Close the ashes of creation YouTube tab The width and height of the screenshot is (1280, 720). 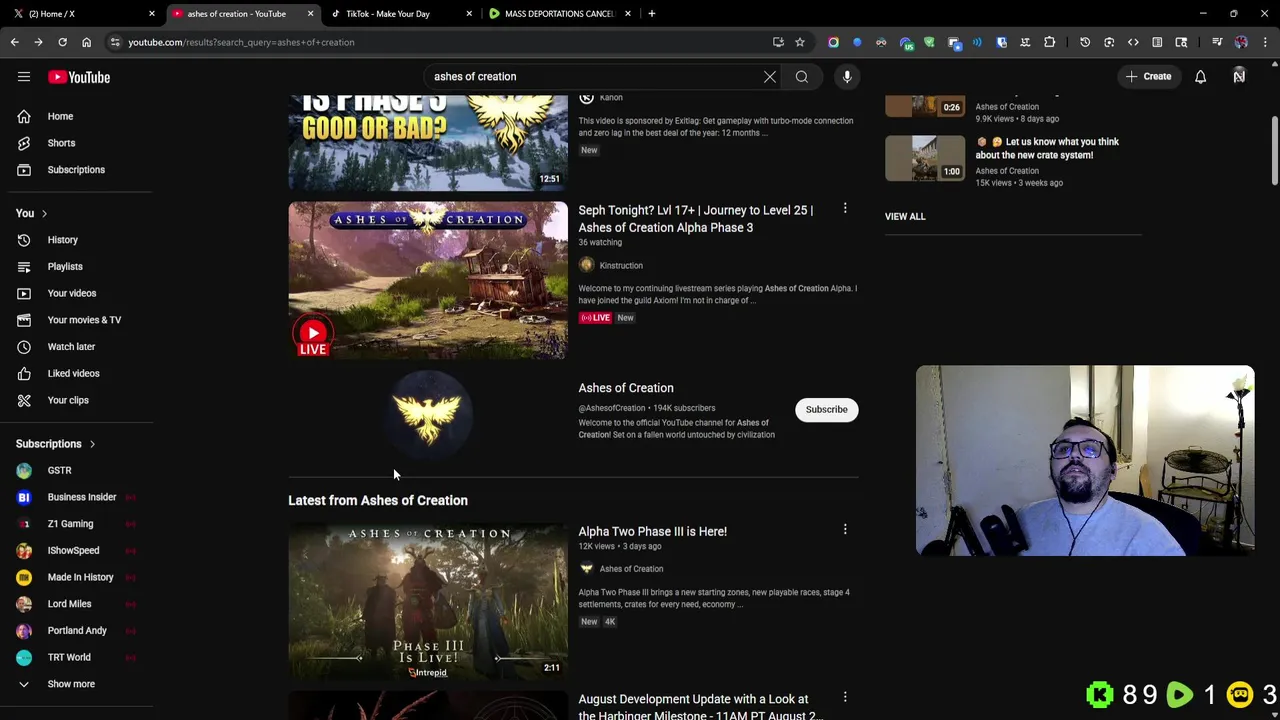tap(310, 14)
